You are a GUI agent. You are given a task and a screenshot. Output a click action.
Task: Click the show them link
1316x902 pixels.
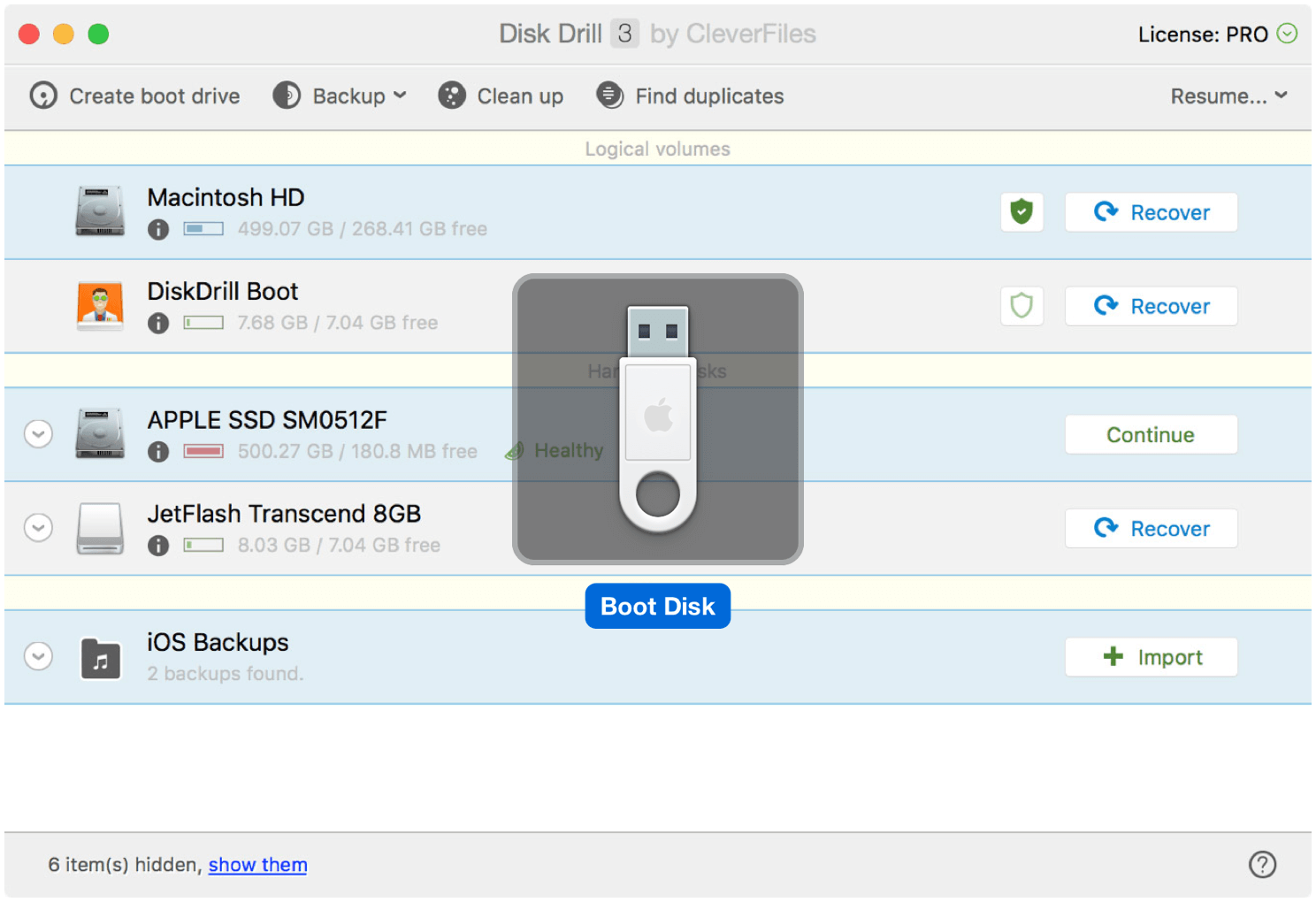[257, 865]
